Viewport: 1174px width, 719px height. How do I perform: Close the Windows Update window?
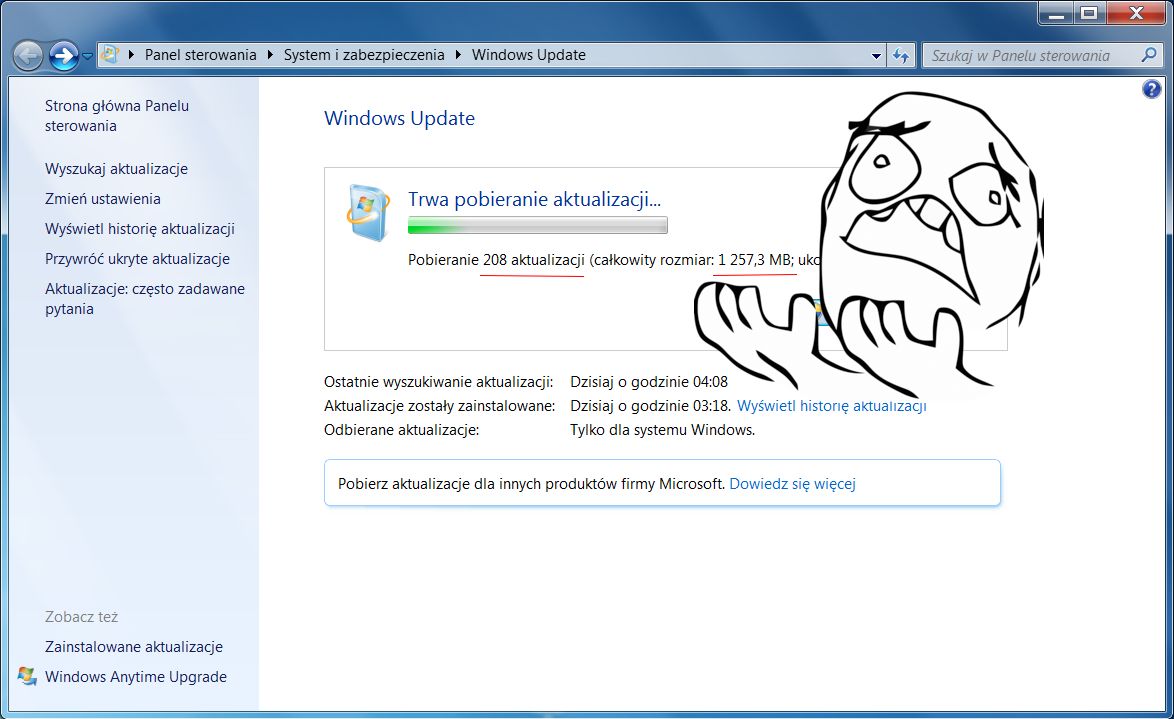(x=1136, y=13)
